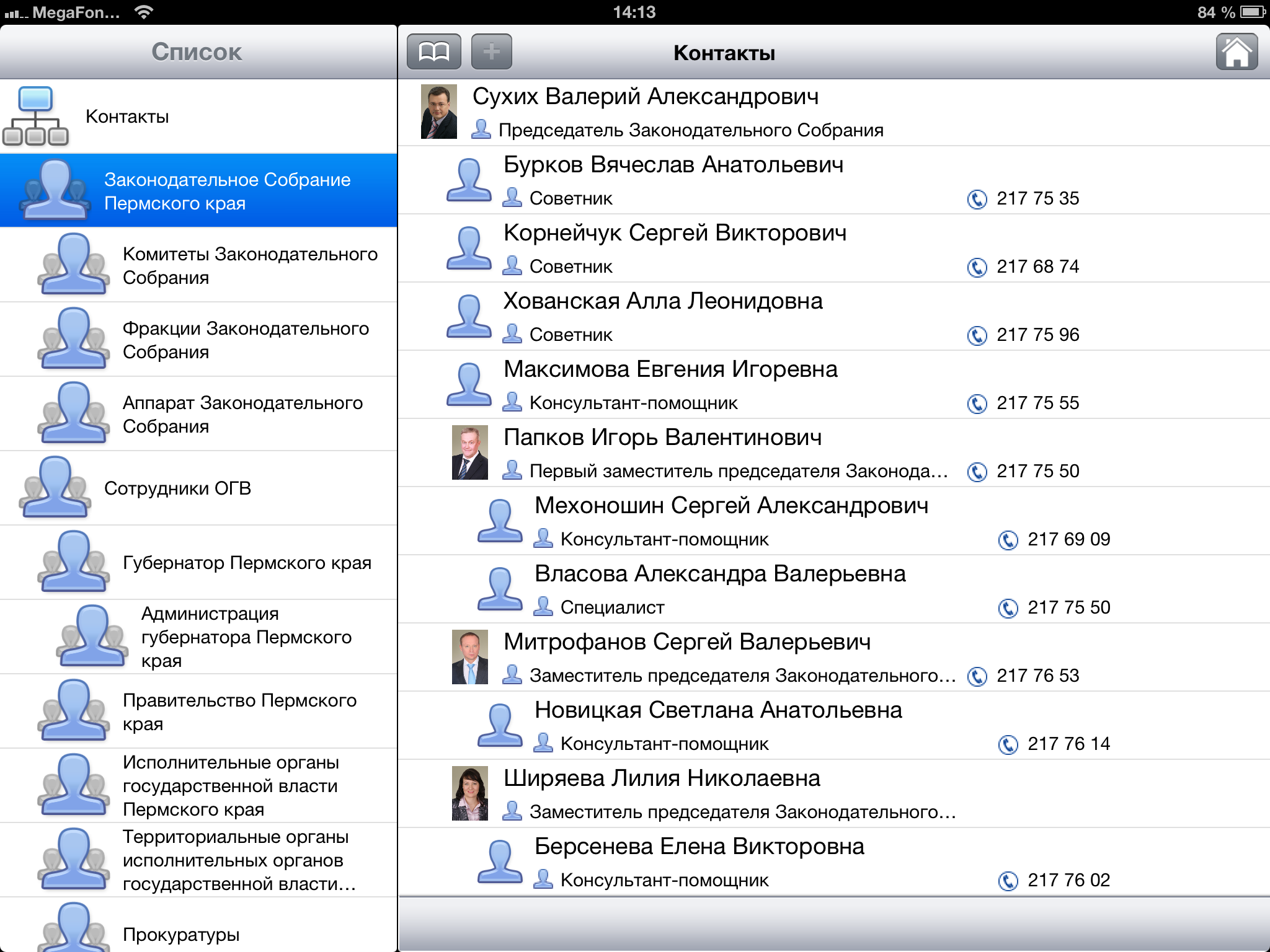
Task: Click the plus add-contact button
Action: pos(491,52)
